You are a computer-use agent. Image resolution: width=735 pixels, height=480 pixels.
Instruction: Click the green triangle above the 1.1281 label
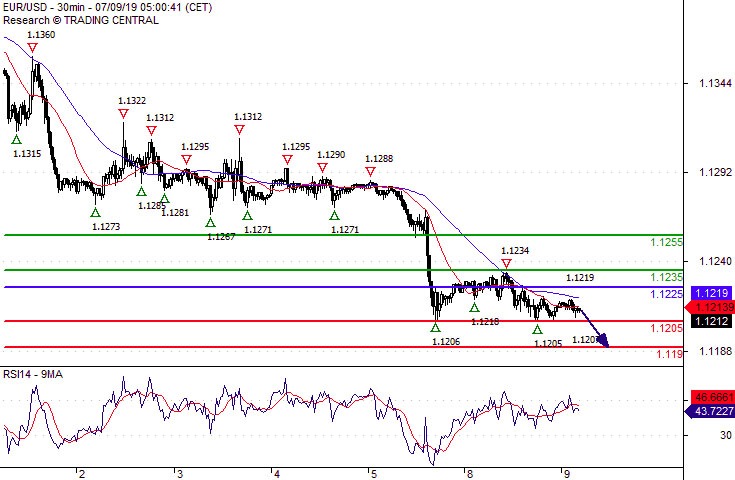(165, 199)
